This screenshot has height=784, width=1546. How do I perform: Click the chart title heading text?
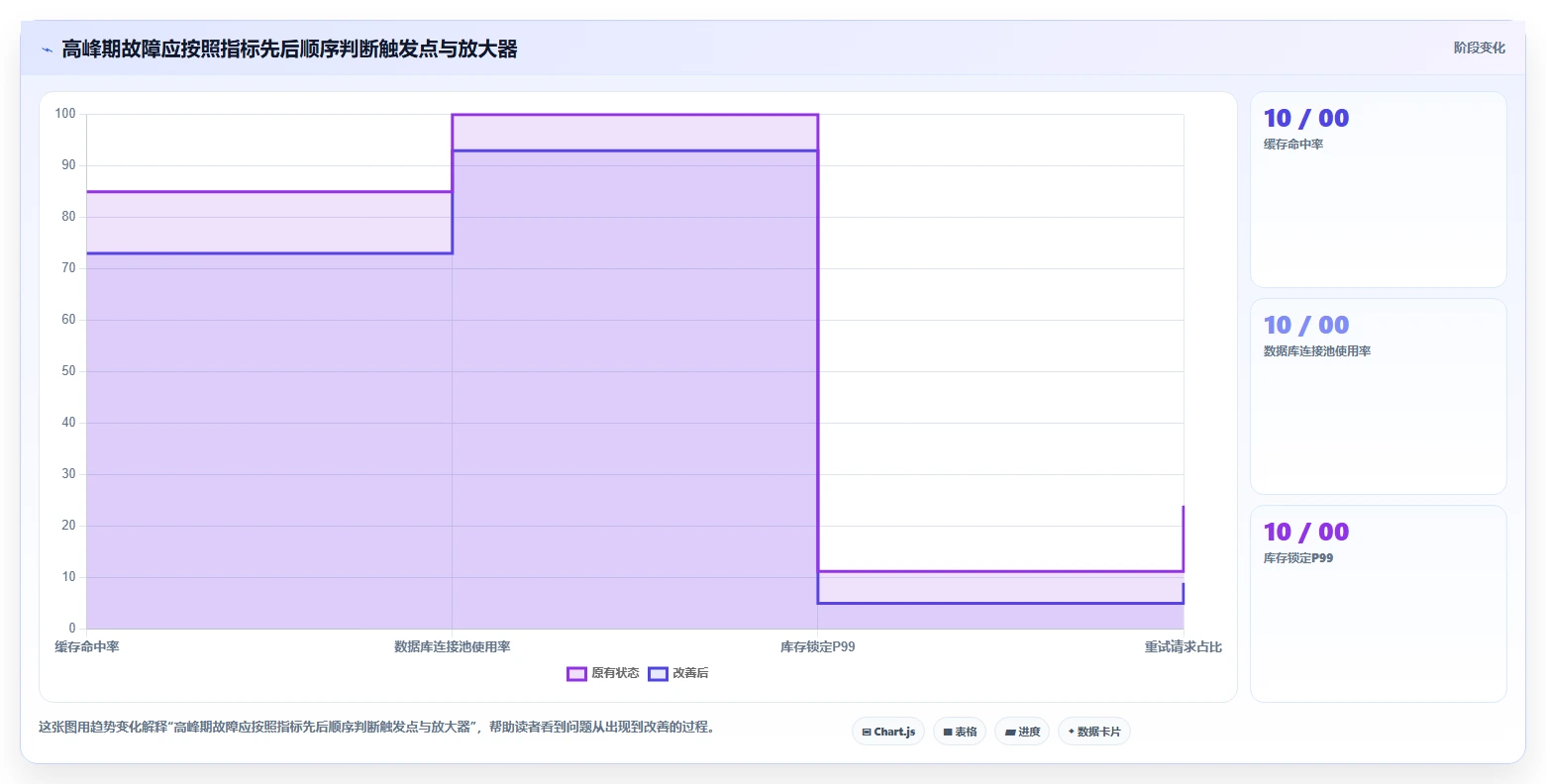[289, 49]
